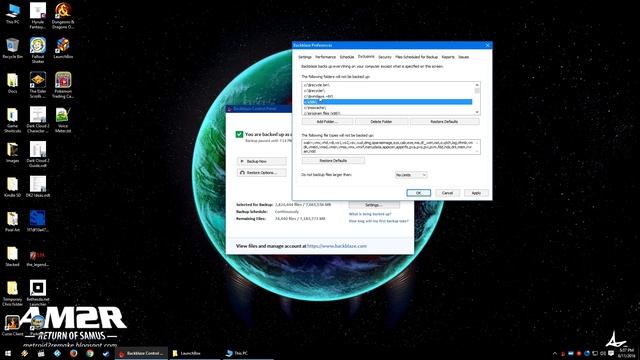Open Kindle SD folder

(13, 187)
